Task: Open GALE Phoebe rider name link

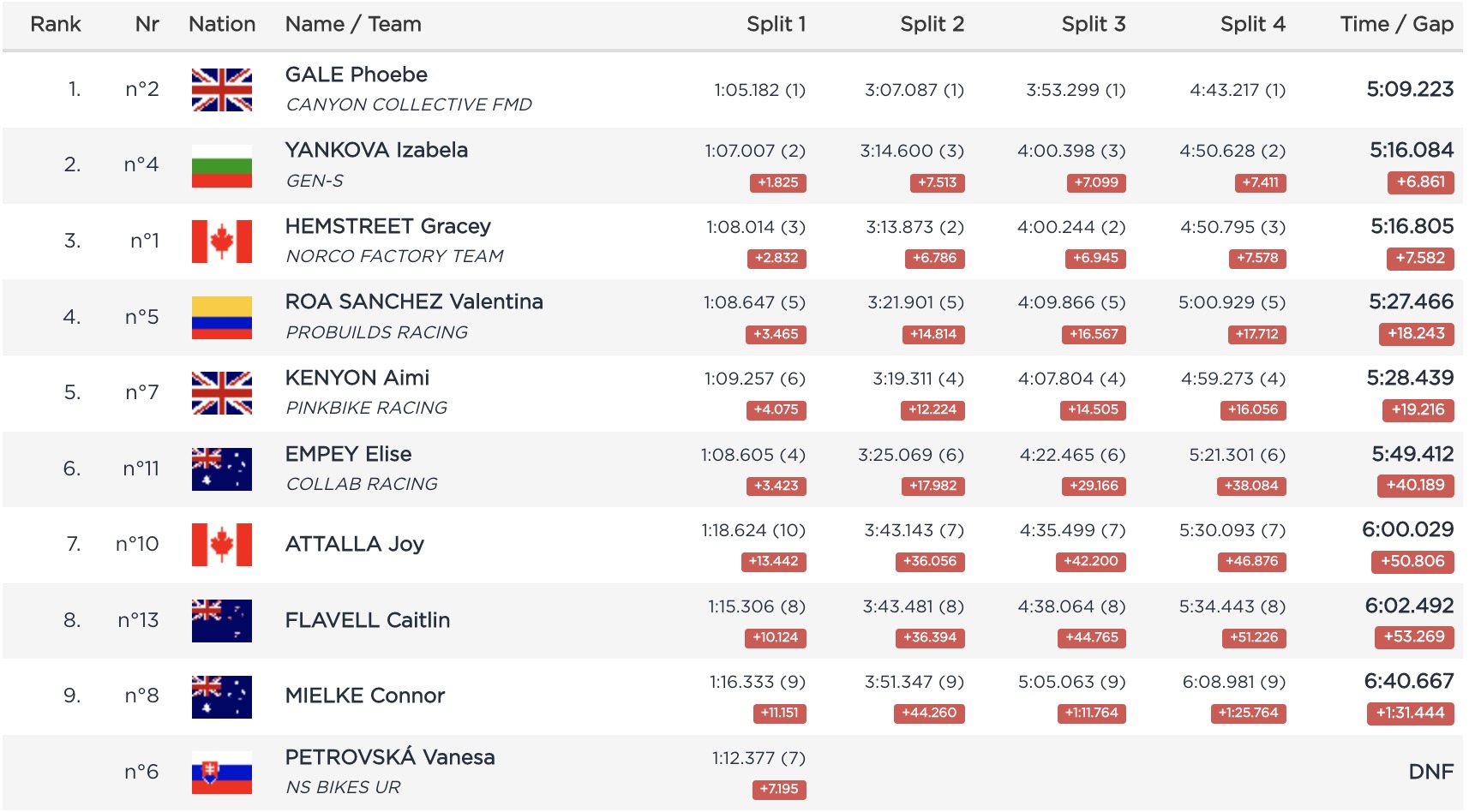Action: click(x=356, y=75)
